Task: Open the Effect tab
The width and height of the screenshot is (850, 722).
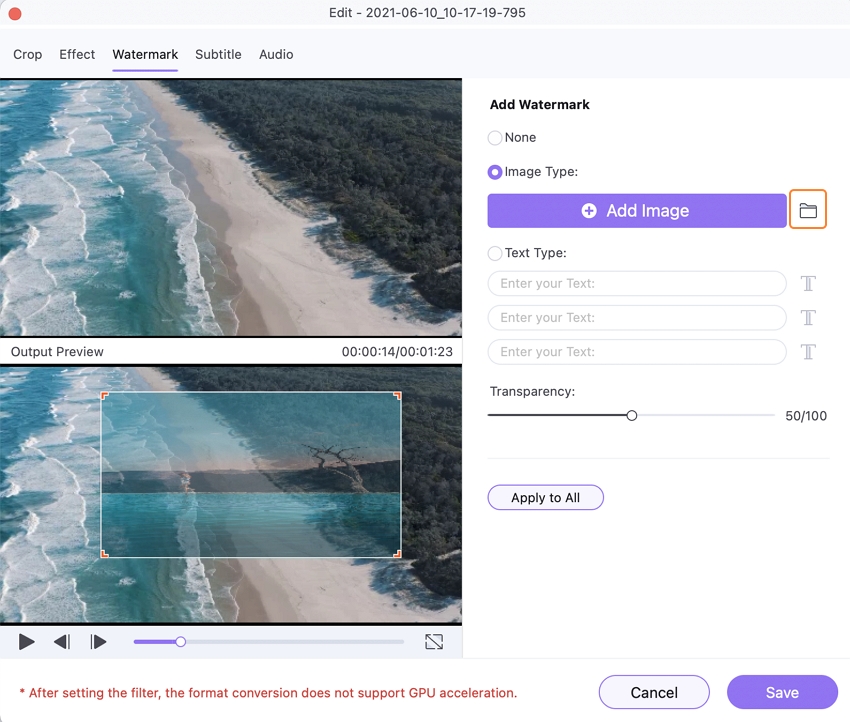Action: [77, 54]
